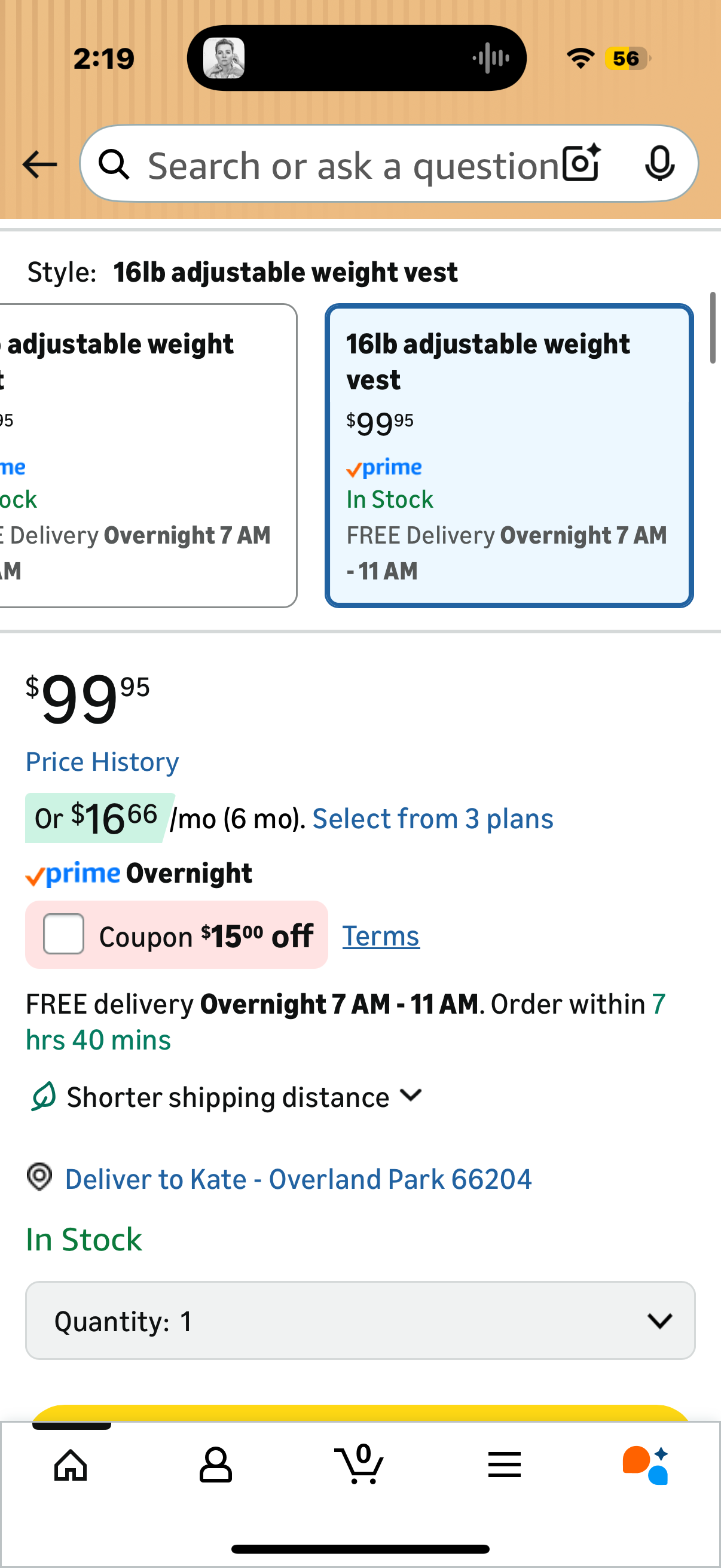
Task: Tap the microphone voice search icon
Action: click(x=659, y=164)
